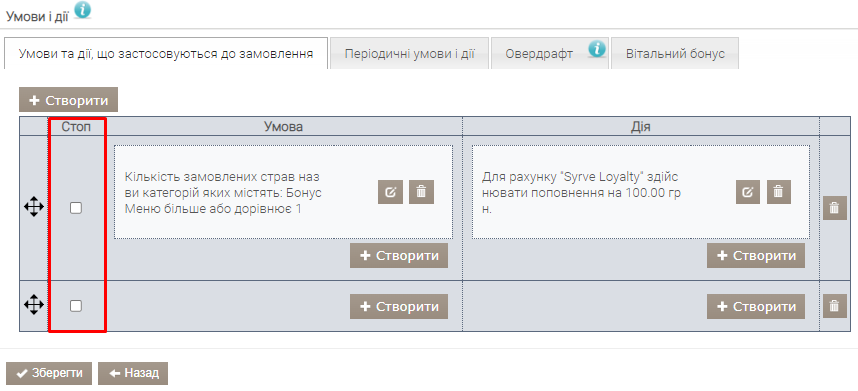
Task: Go back with the Назад button
Action: pyautogui.click(x=133, y=374)
